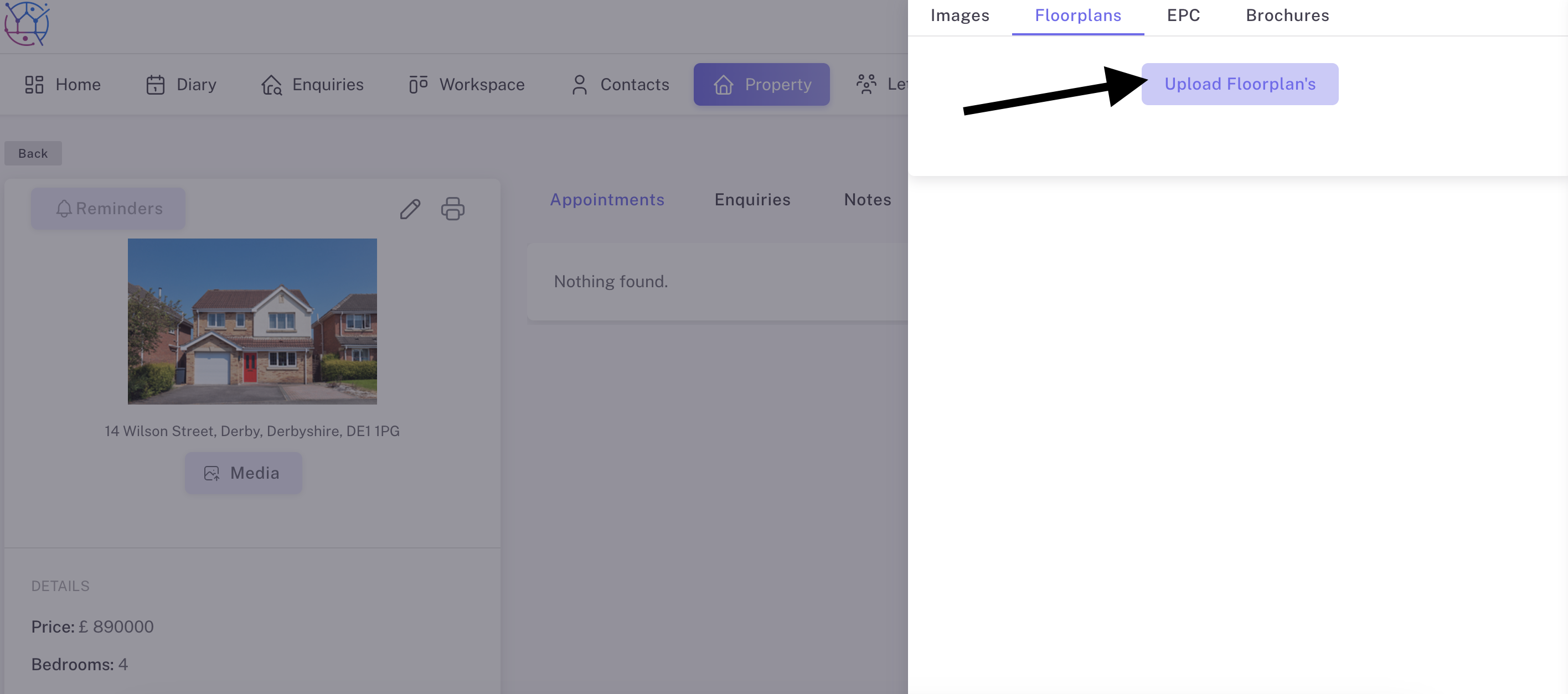The image size is (1568, 694).
Task: Select the Brochures tab
Action: tap(1287, 15)
